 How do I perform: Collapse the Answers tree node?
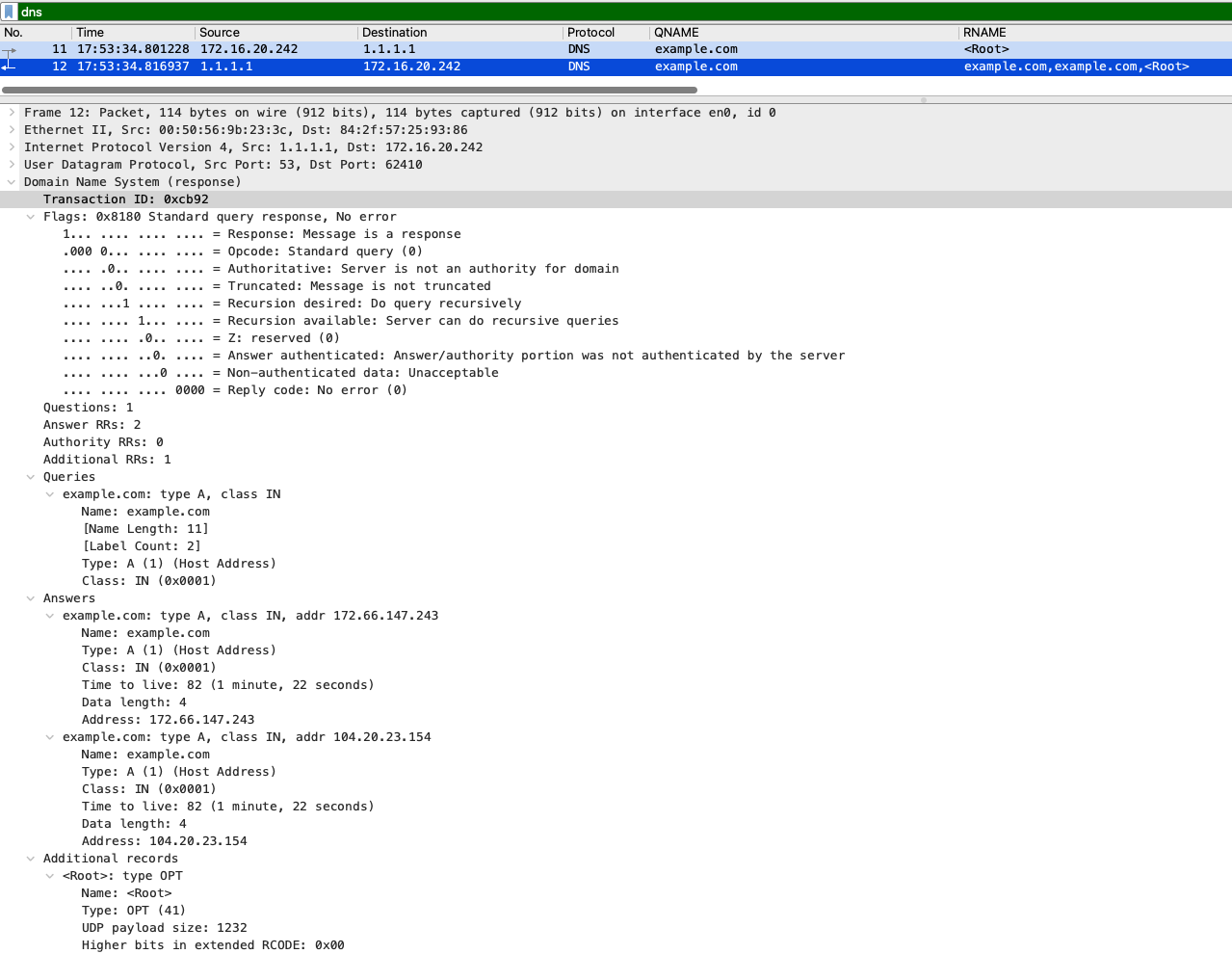(31, 598)
